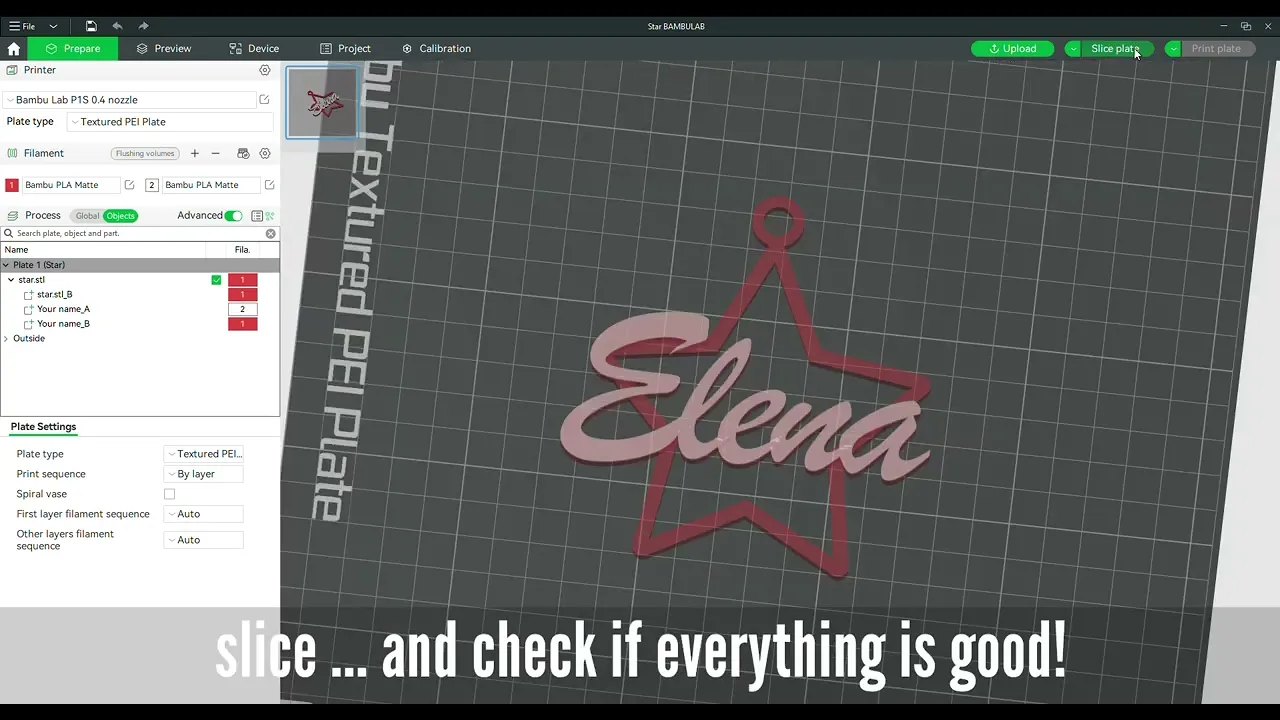This screenshot has height=720, width=1280.
Task: Open the filament 2 Bambu PLA Matte dropdown
Action: [x=210, y=185]
